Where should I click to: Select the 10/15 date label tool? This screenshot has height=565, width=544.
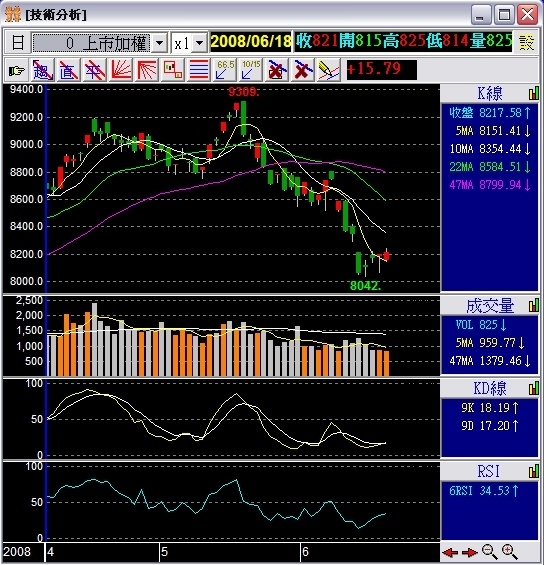click(x=251, y=70)
